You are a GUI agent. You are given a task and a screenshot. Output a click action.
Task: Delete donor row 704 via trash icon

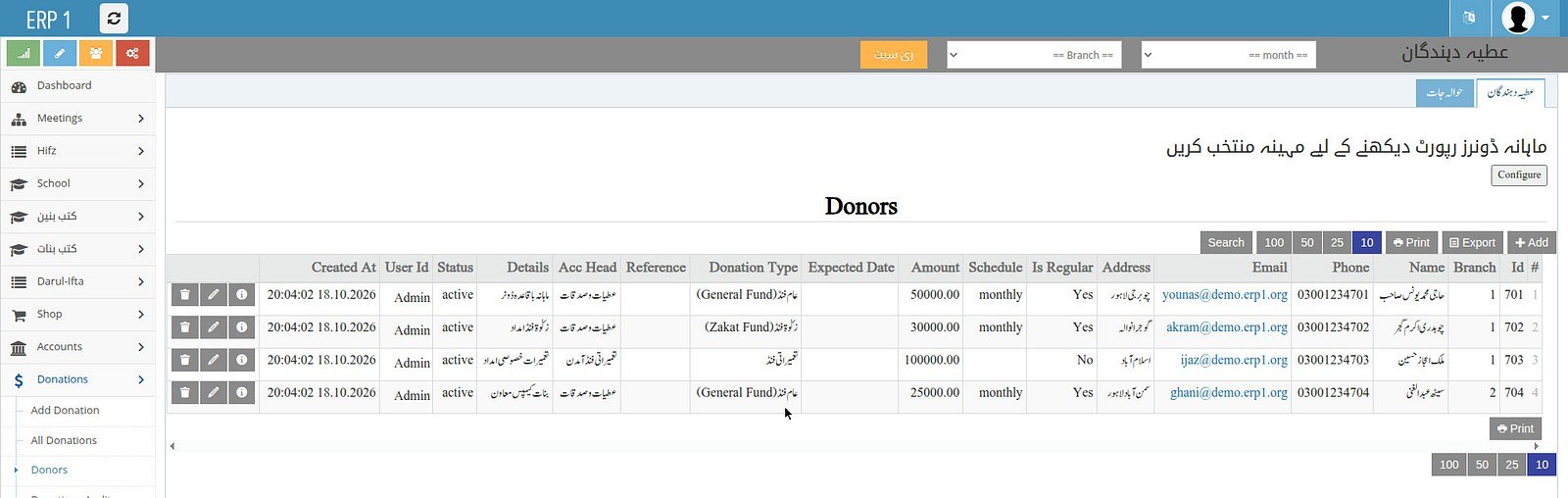[185, 393]
